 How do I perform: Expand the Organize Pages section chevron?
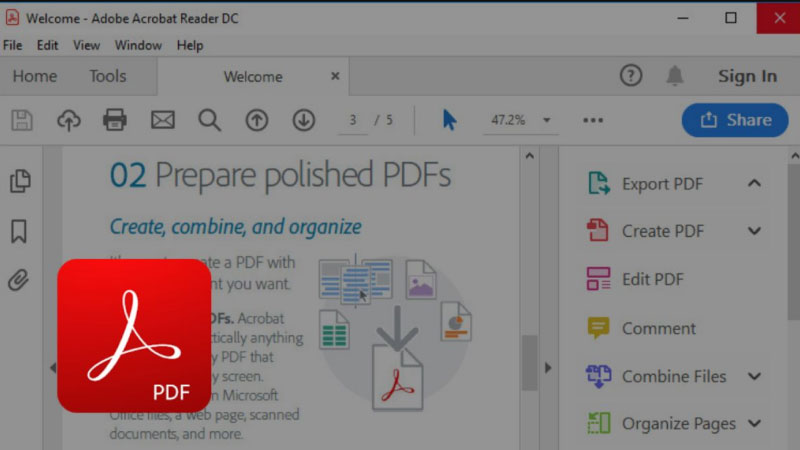pos(754,423)
